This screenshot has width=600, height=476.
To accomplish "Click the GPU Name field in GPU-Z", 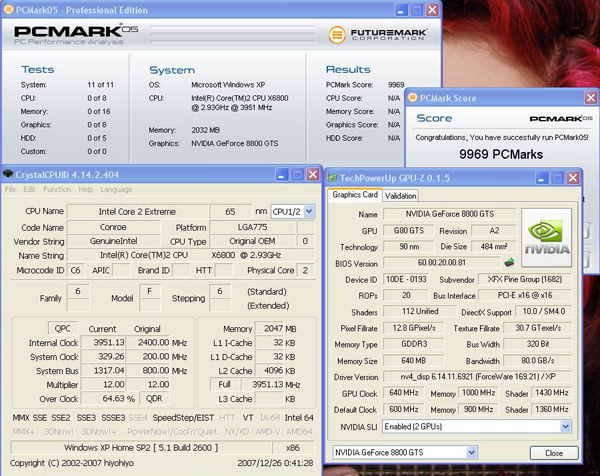I will (x=450, y=214).
